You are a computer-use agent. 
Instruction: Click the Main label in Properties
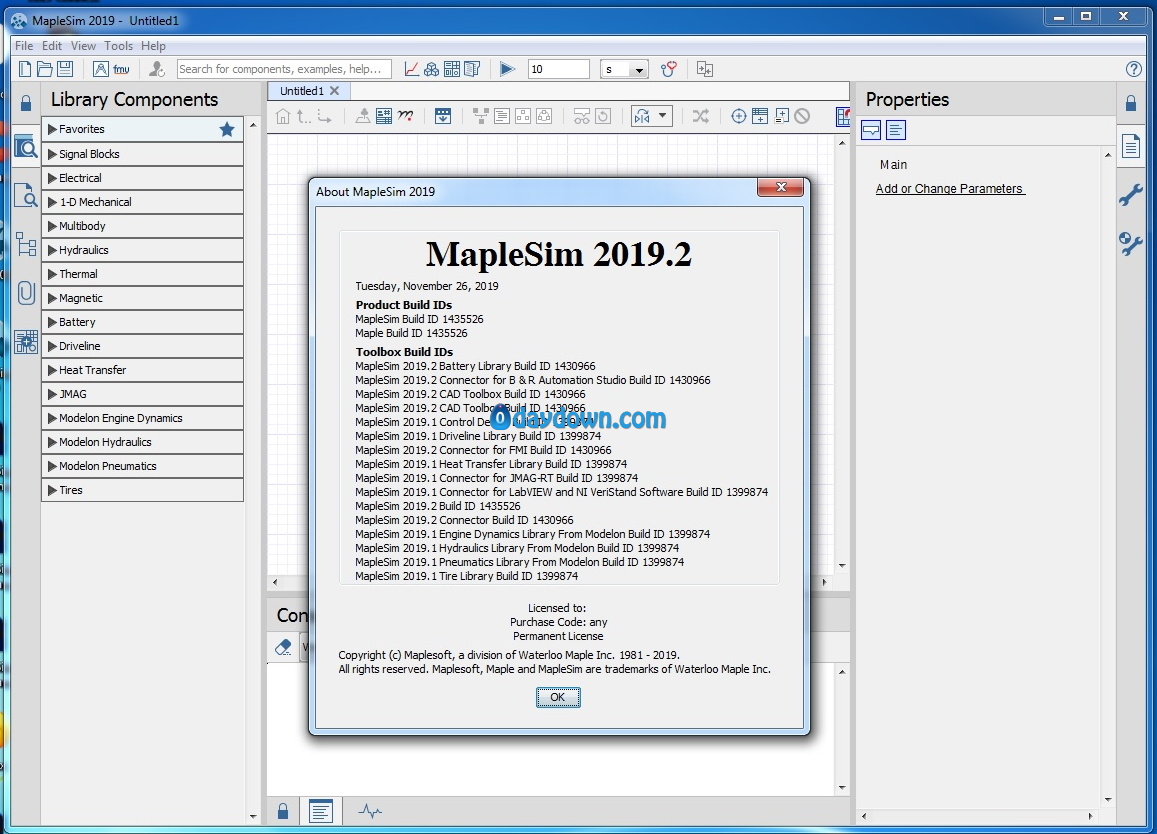894,165
